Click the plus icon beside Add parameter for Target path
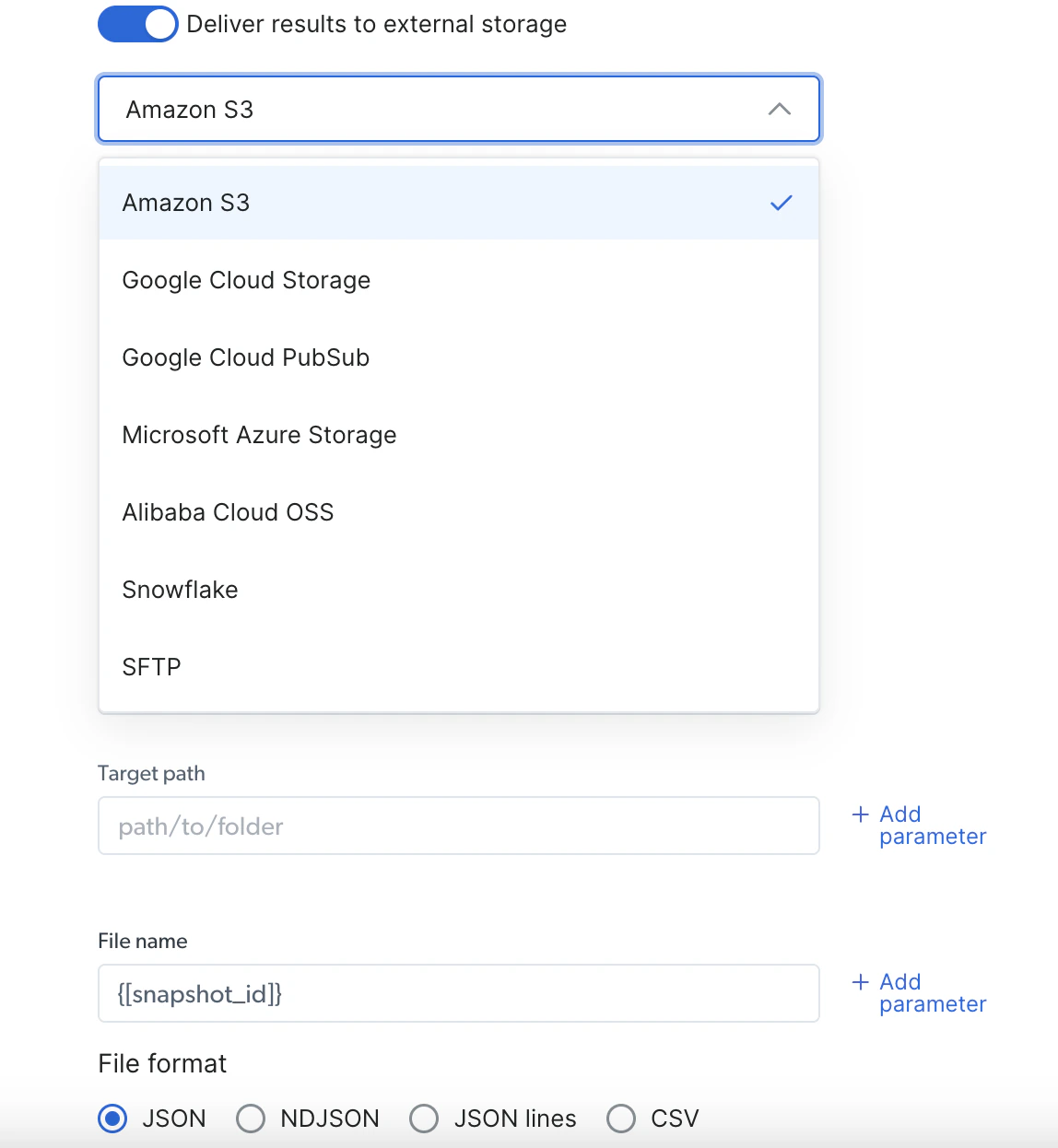1058x1148 pixels. (x=859, y=814)
